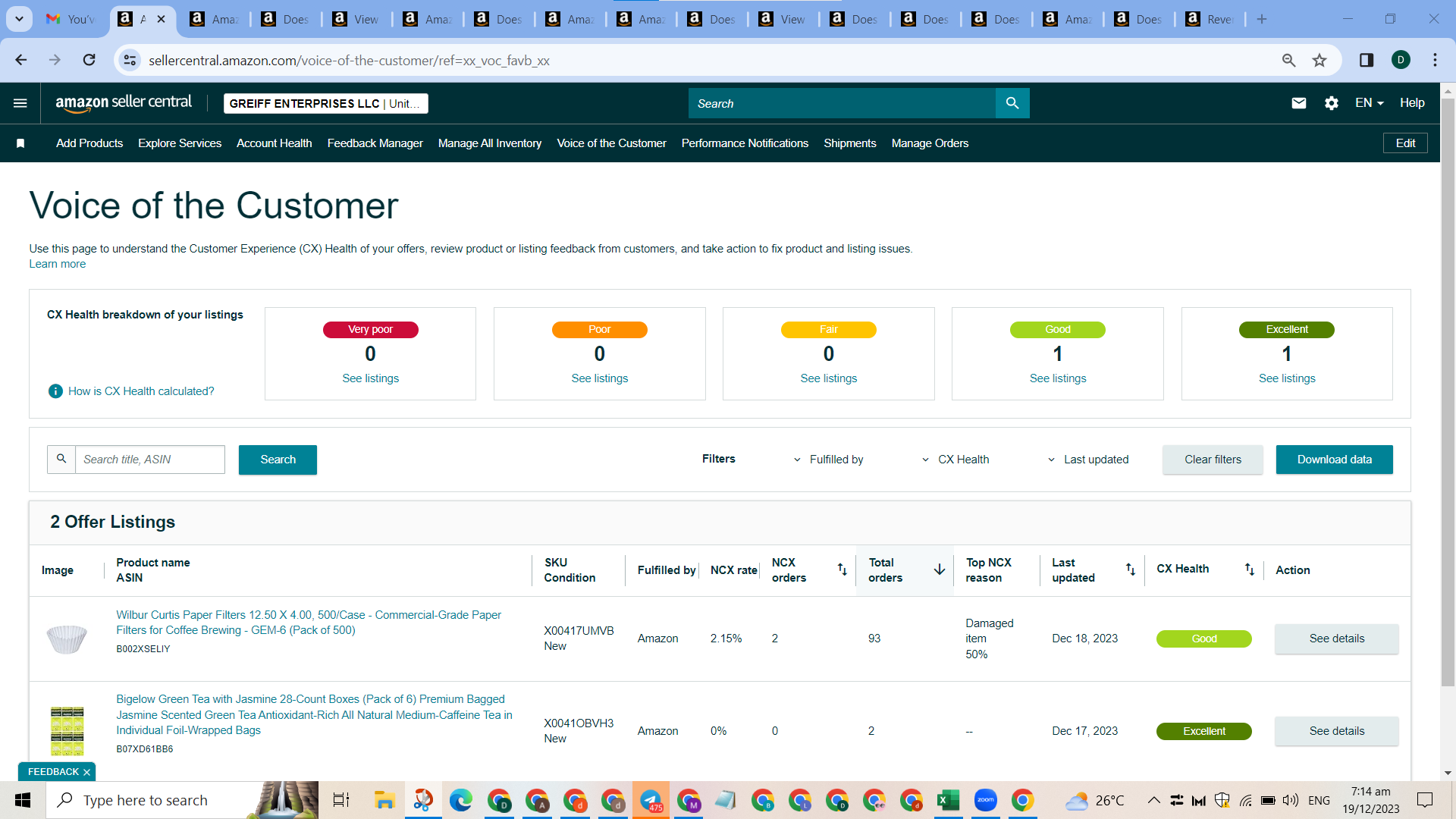Sort by CX Health column arrows
Image resolution: width=1456 pixels, height=819 pixels.
tap(1249, 570)
